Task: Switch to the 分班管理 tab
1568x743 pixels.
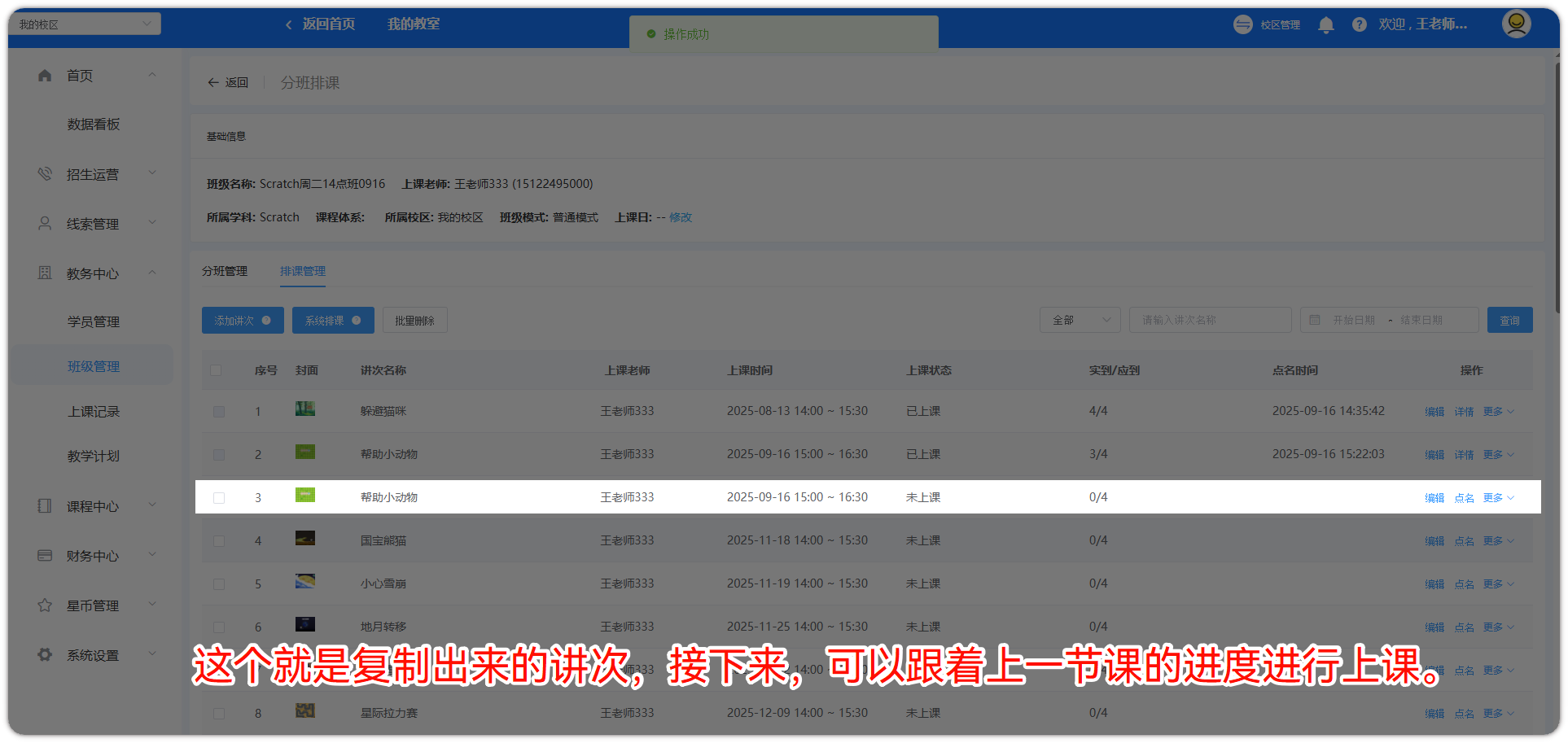Action: [225, 271]
